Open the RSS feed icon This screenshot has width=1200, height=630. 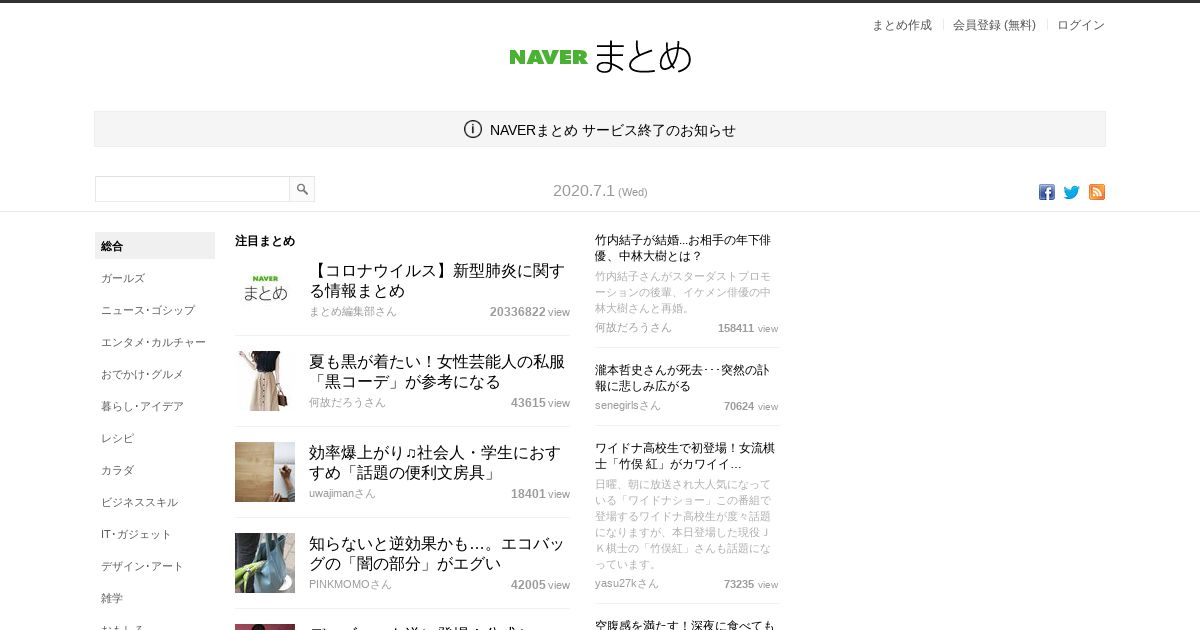point(1097,192)
